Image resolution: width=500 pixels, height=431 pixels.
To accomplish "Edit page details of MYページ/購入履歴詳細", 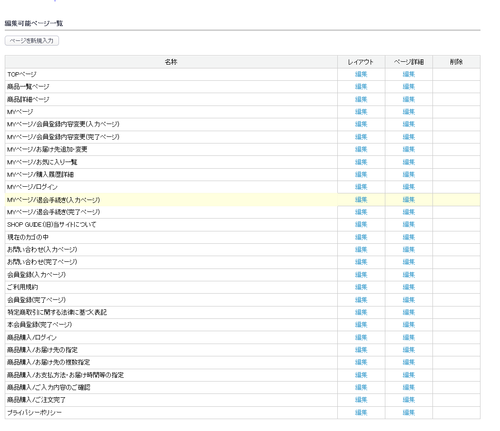I will click(409, 174).
